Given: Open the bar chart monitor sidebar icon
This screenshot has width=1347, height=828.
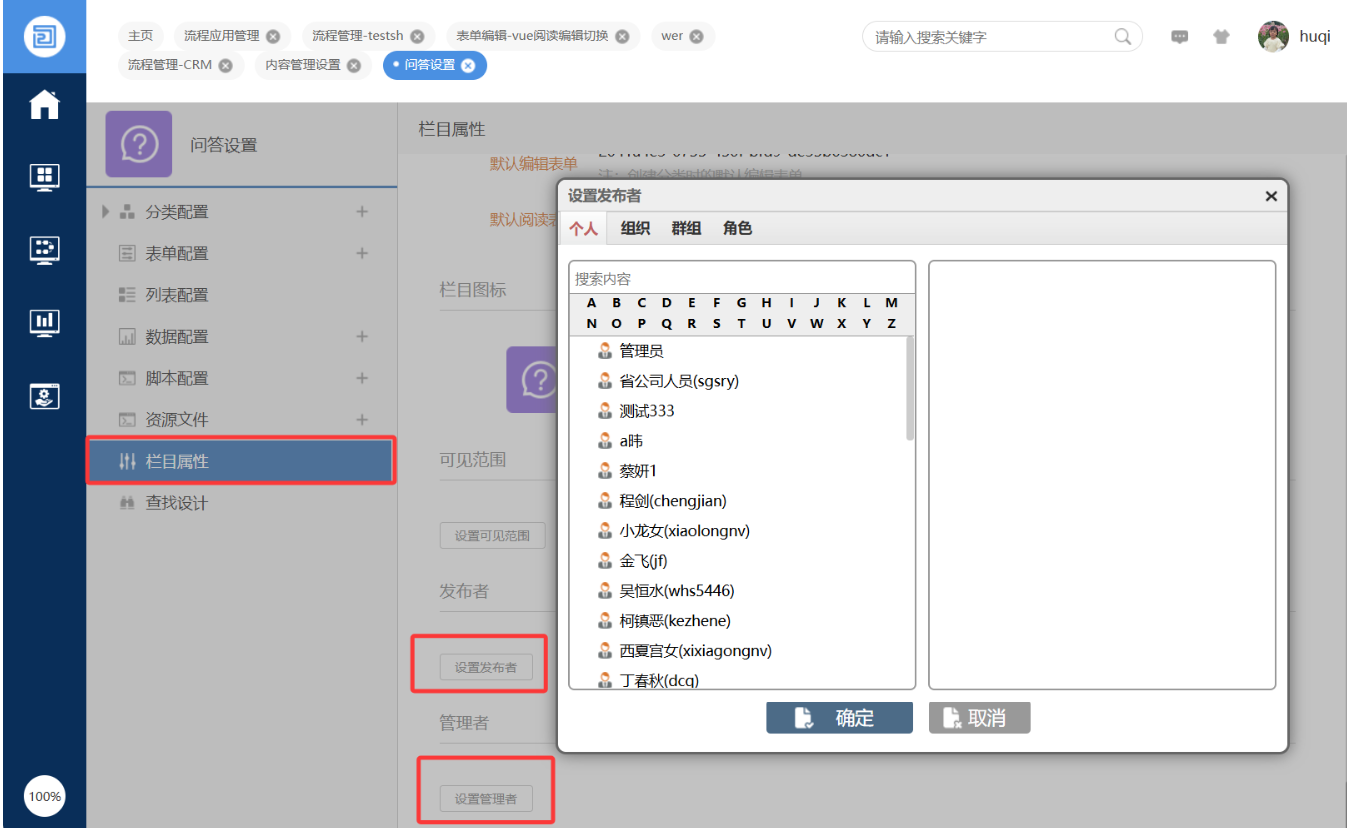Looking at the screenshot, I should click(44, 322).
